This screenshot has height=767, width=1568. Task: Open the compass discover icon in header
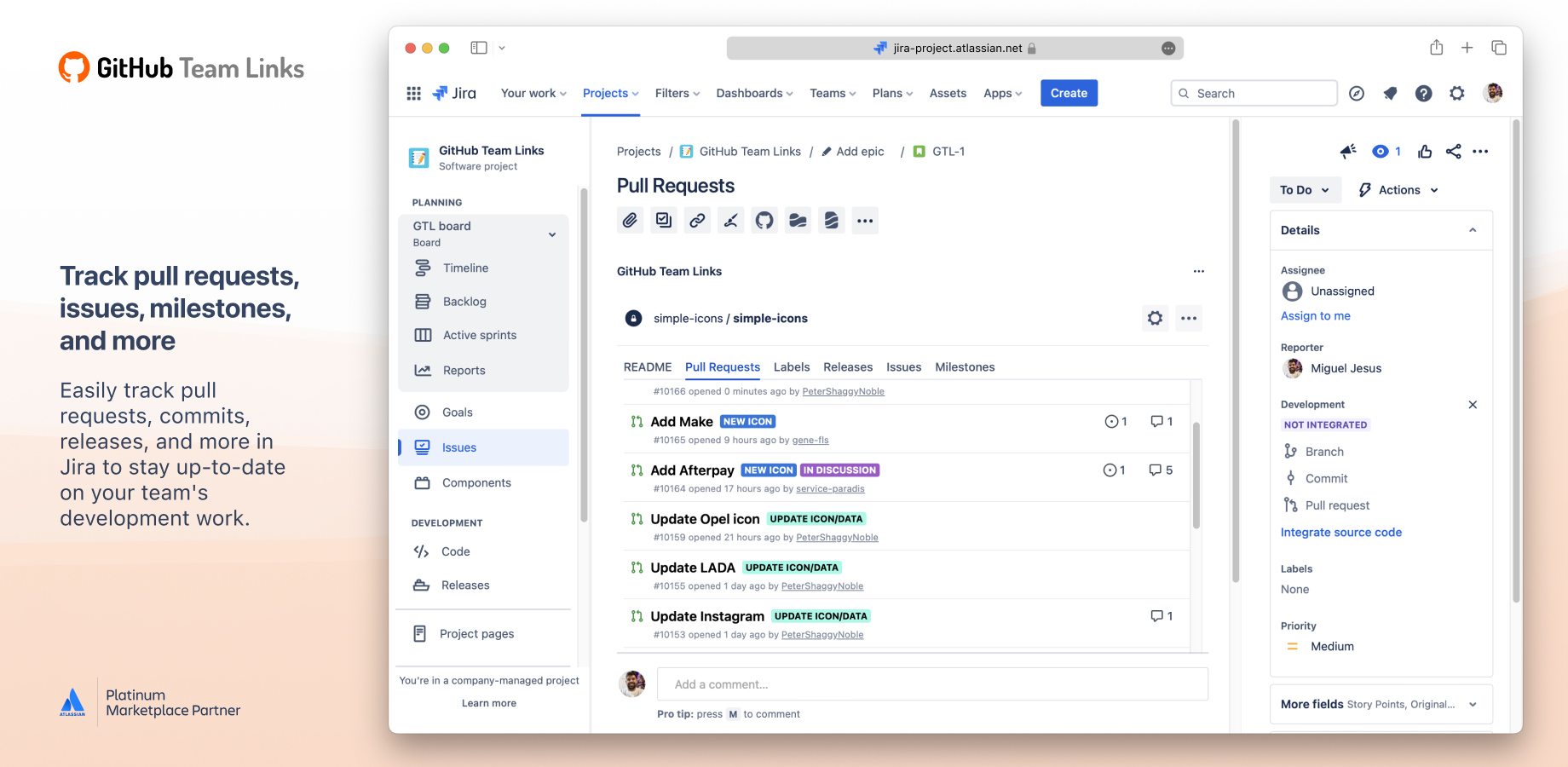coord(1357,94)
